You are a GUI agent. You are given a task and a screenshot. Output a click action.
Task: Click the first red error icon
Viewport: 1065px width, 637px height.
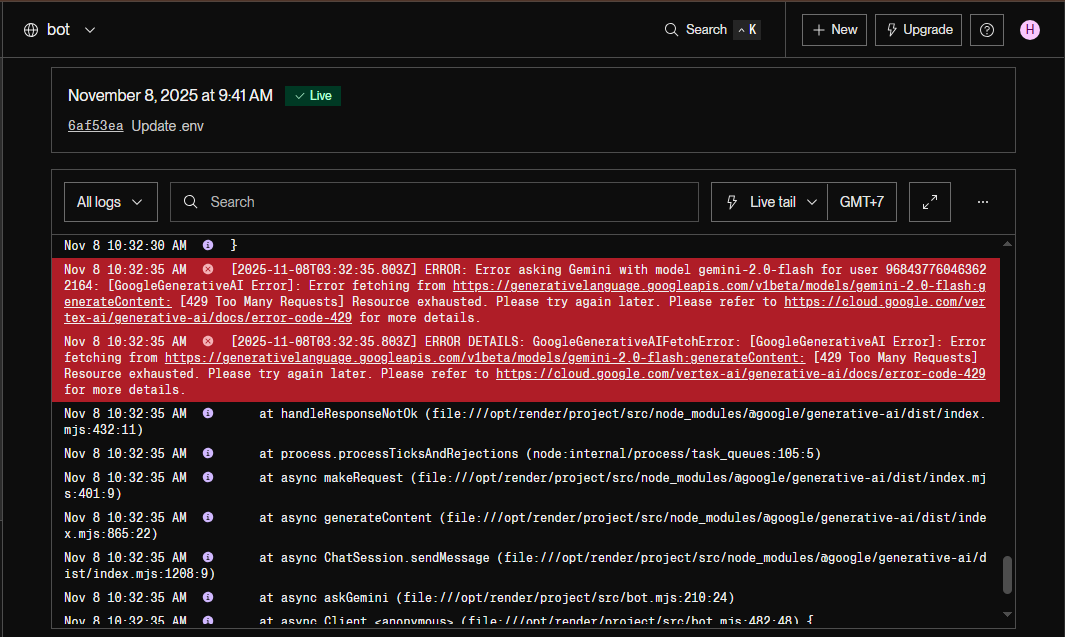[x=208, y=270]
